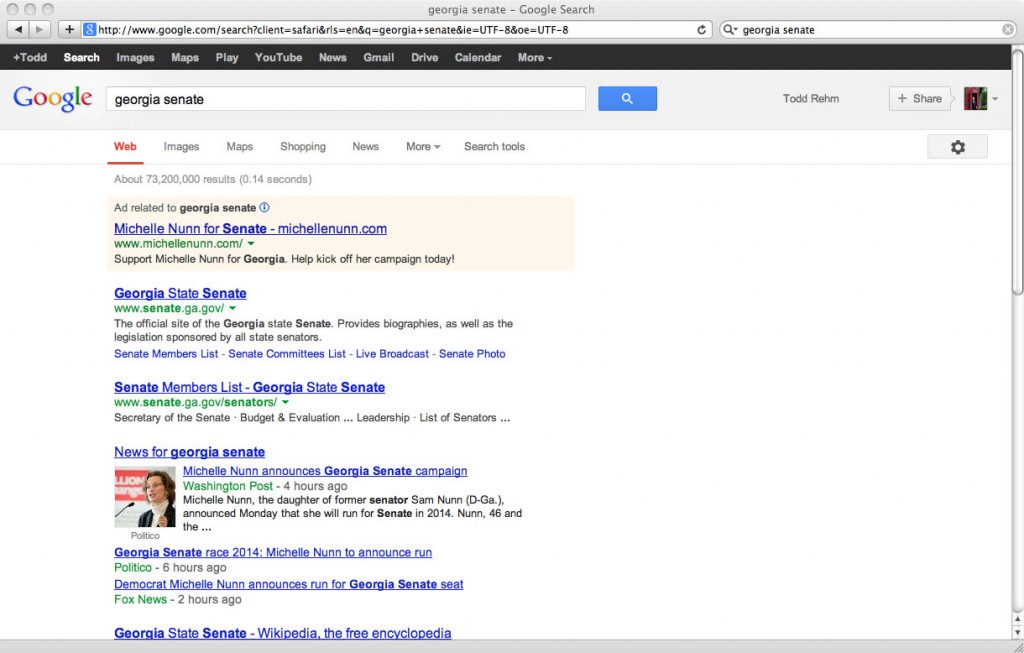
Task: Open the Safari search field magnifier menu
Action: click(x=729, y=29)
